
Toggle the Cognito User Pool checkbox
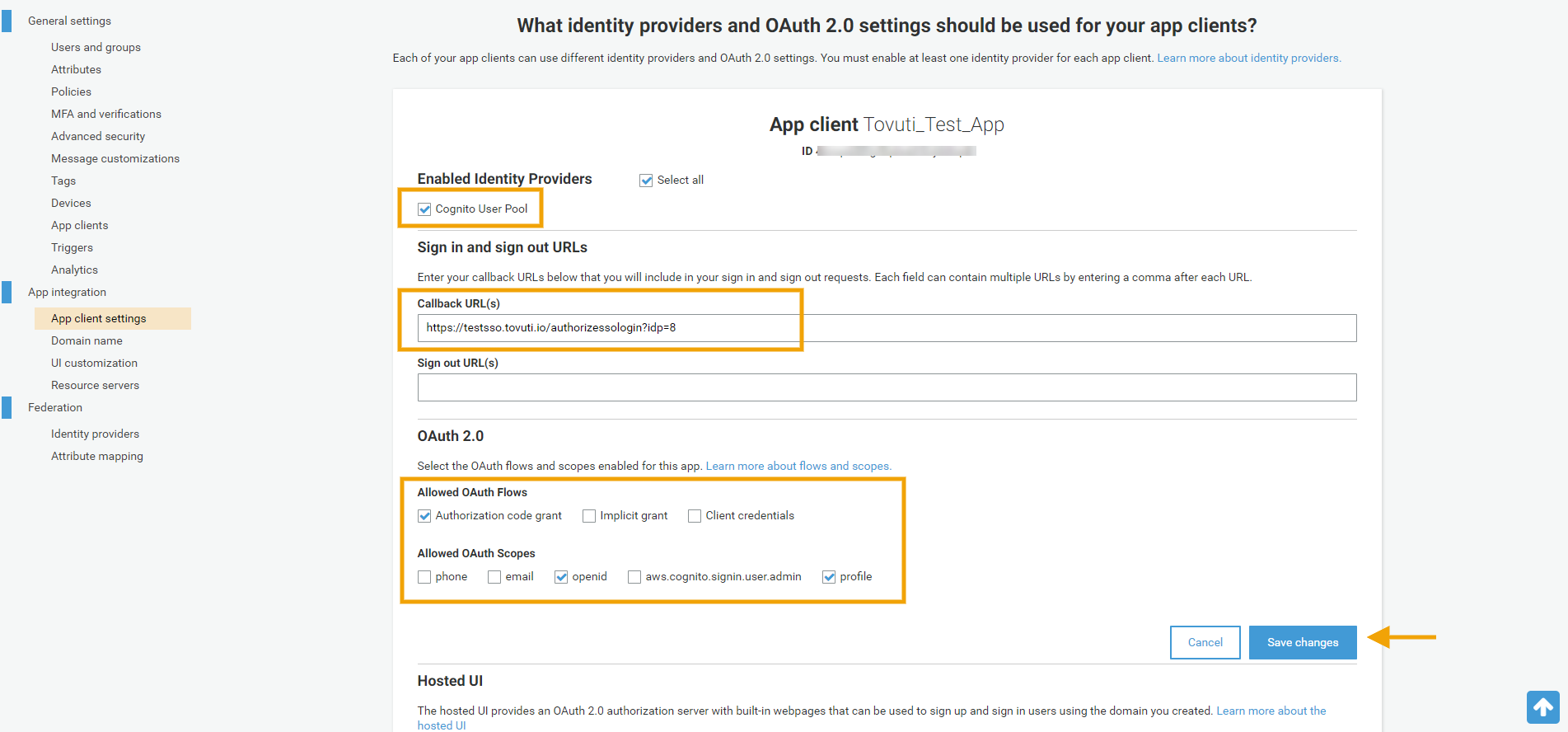pyautogui.click(x=424, y=209)
